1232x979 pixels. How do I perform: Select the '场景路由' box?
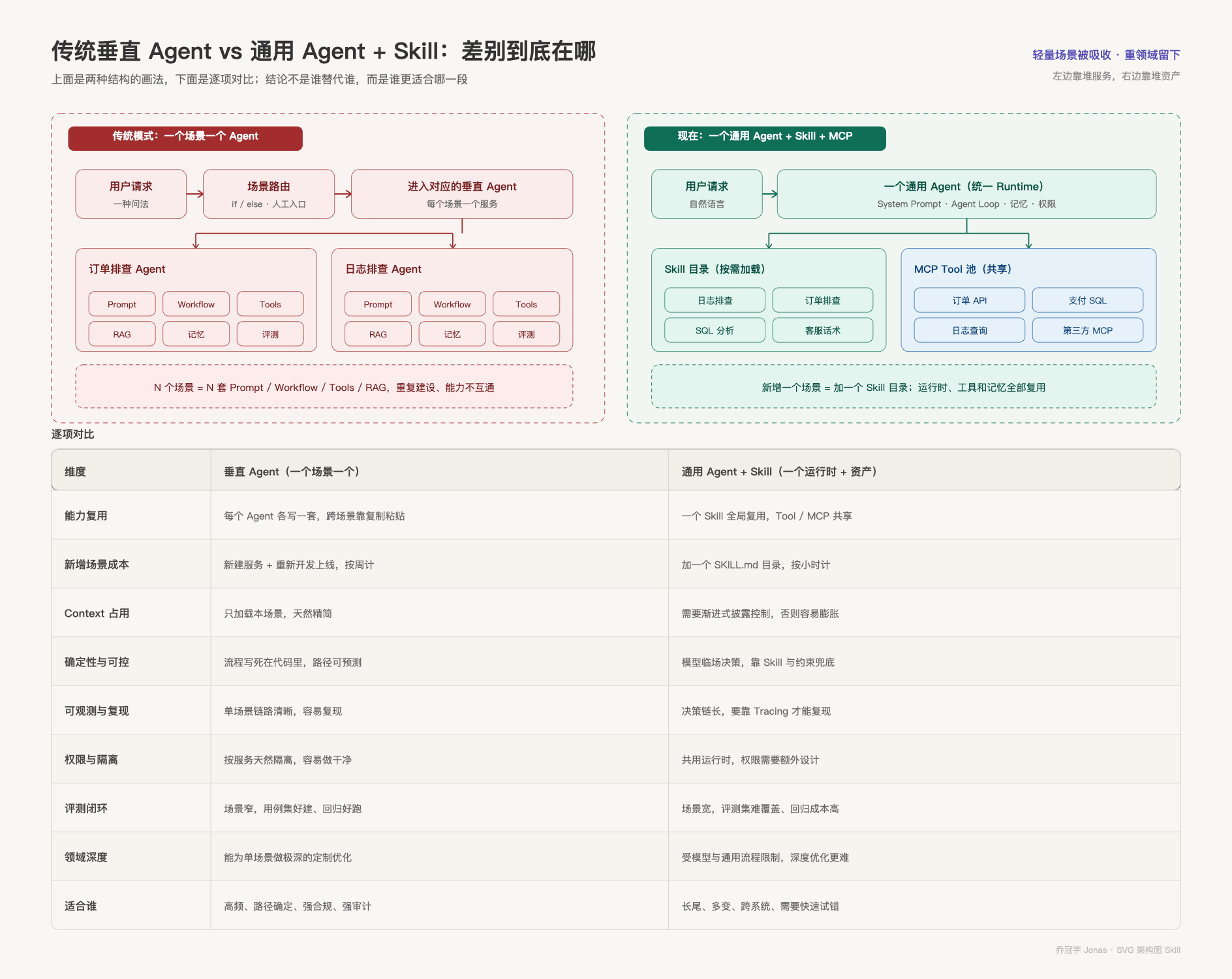[269, 194]
